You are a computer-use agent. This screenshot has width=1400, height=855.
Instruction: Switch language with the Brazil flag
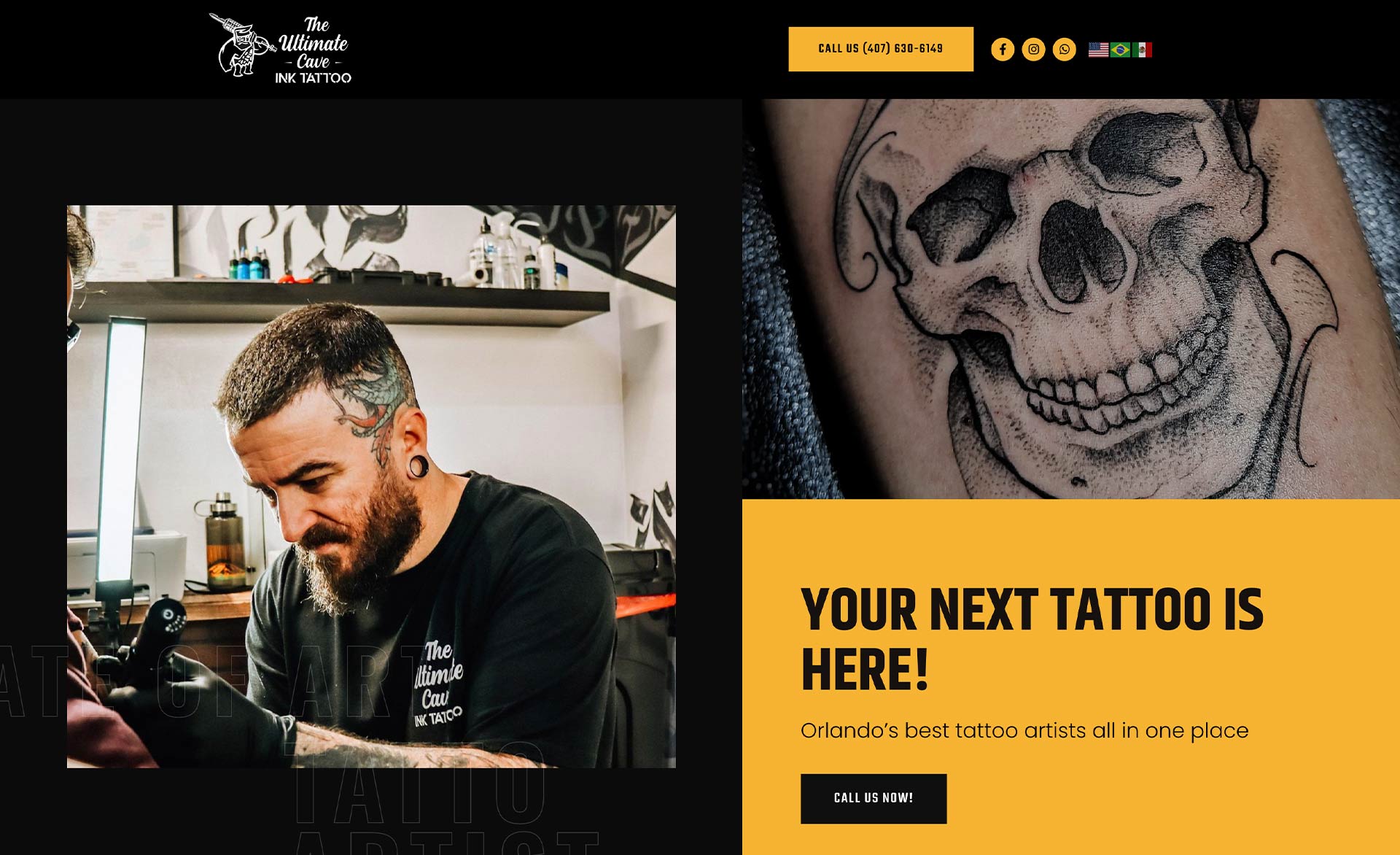1120,50
